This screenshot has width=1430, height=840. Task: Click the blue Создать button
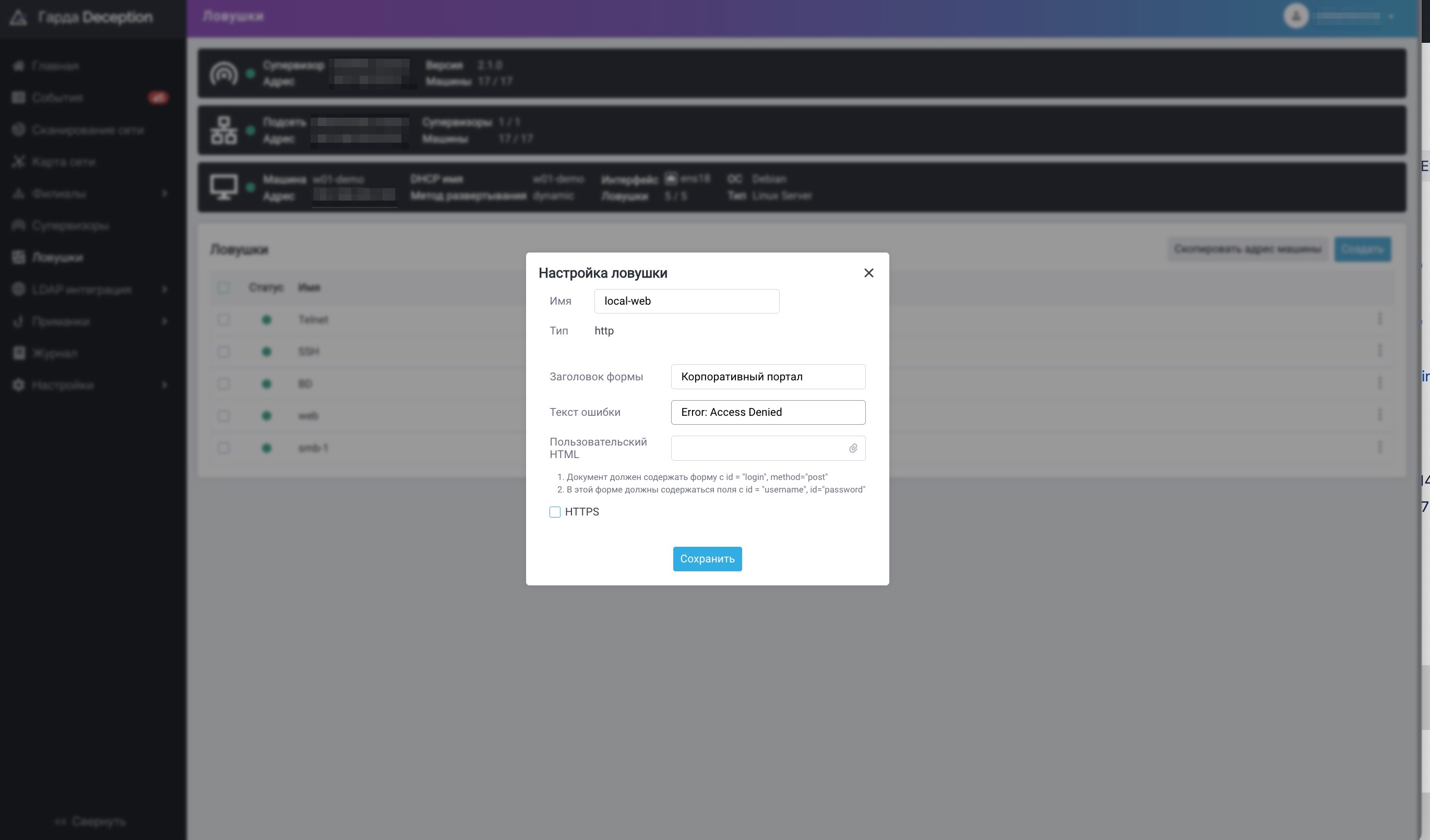click(x=1362, y=249)
